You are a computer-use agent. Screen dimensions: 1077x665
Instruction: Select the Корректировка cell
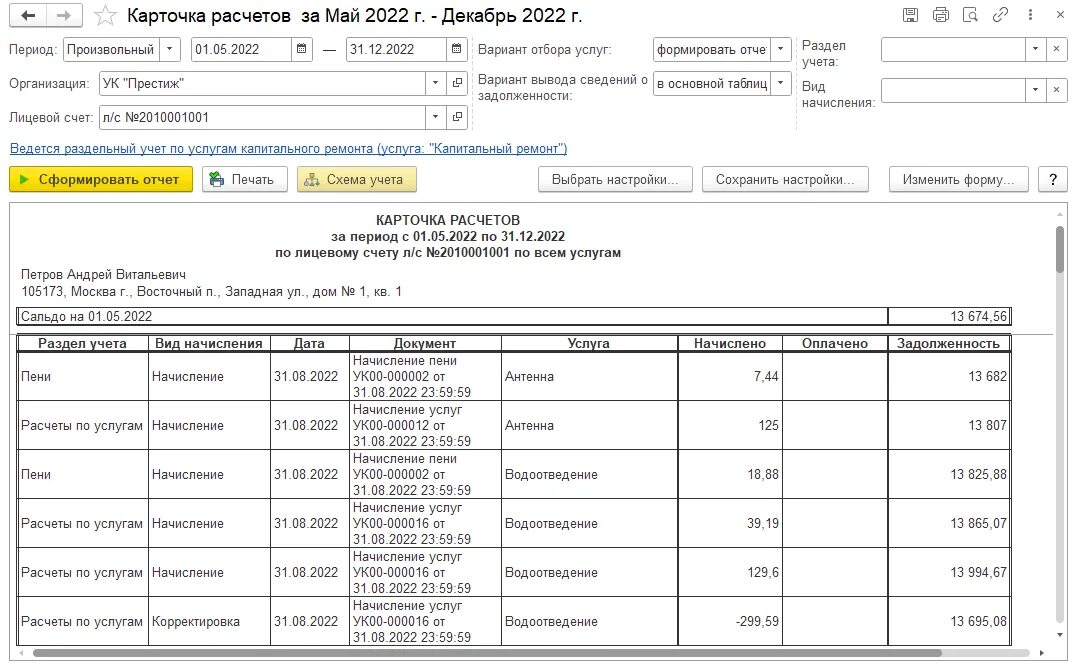click(x=209, y=622)
